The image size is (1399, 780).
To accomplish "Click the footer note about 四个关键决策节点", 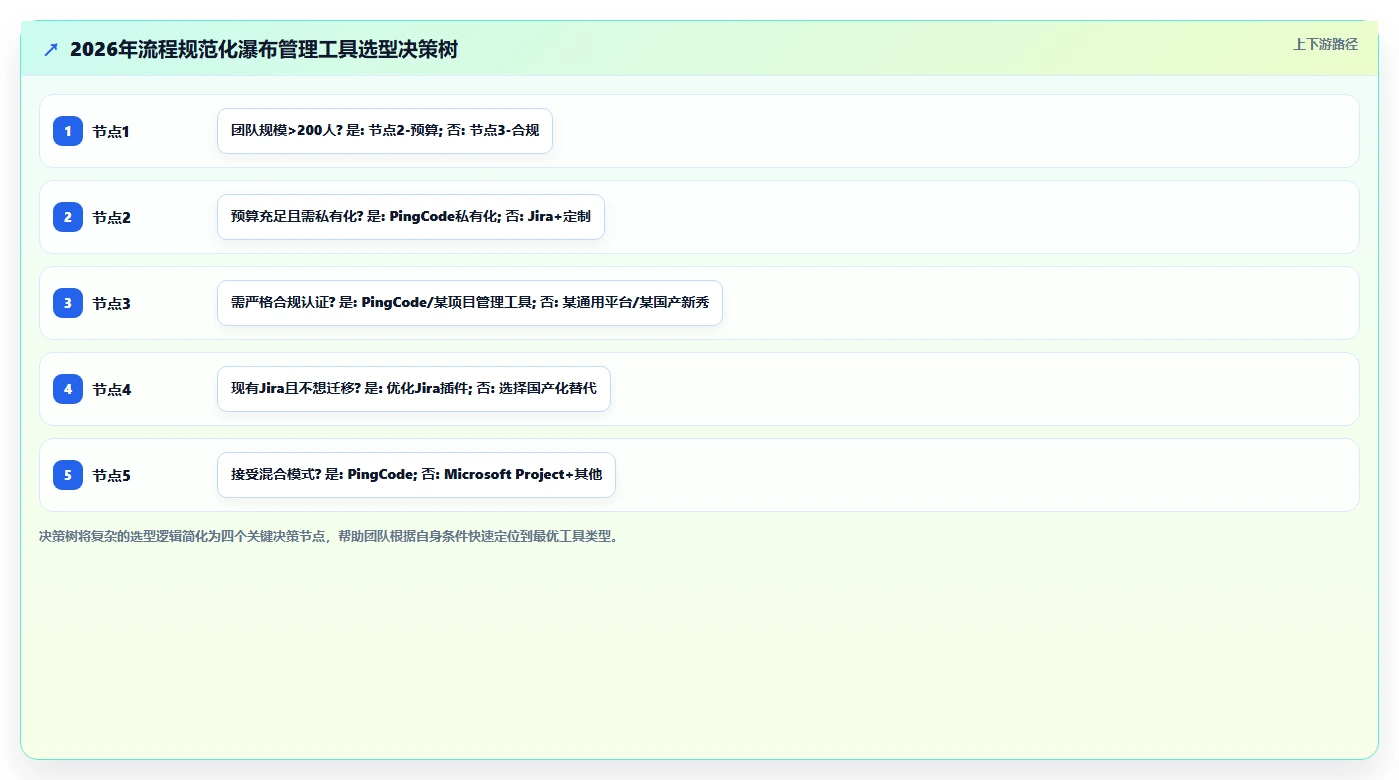I will 329,537.
